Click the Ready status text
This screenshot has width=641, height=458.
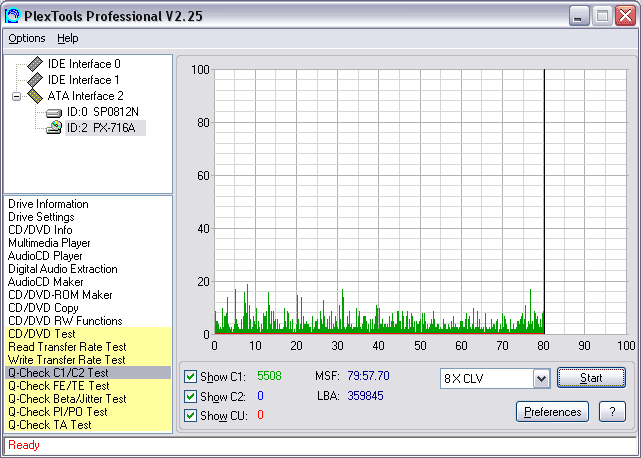coord(24,445)
